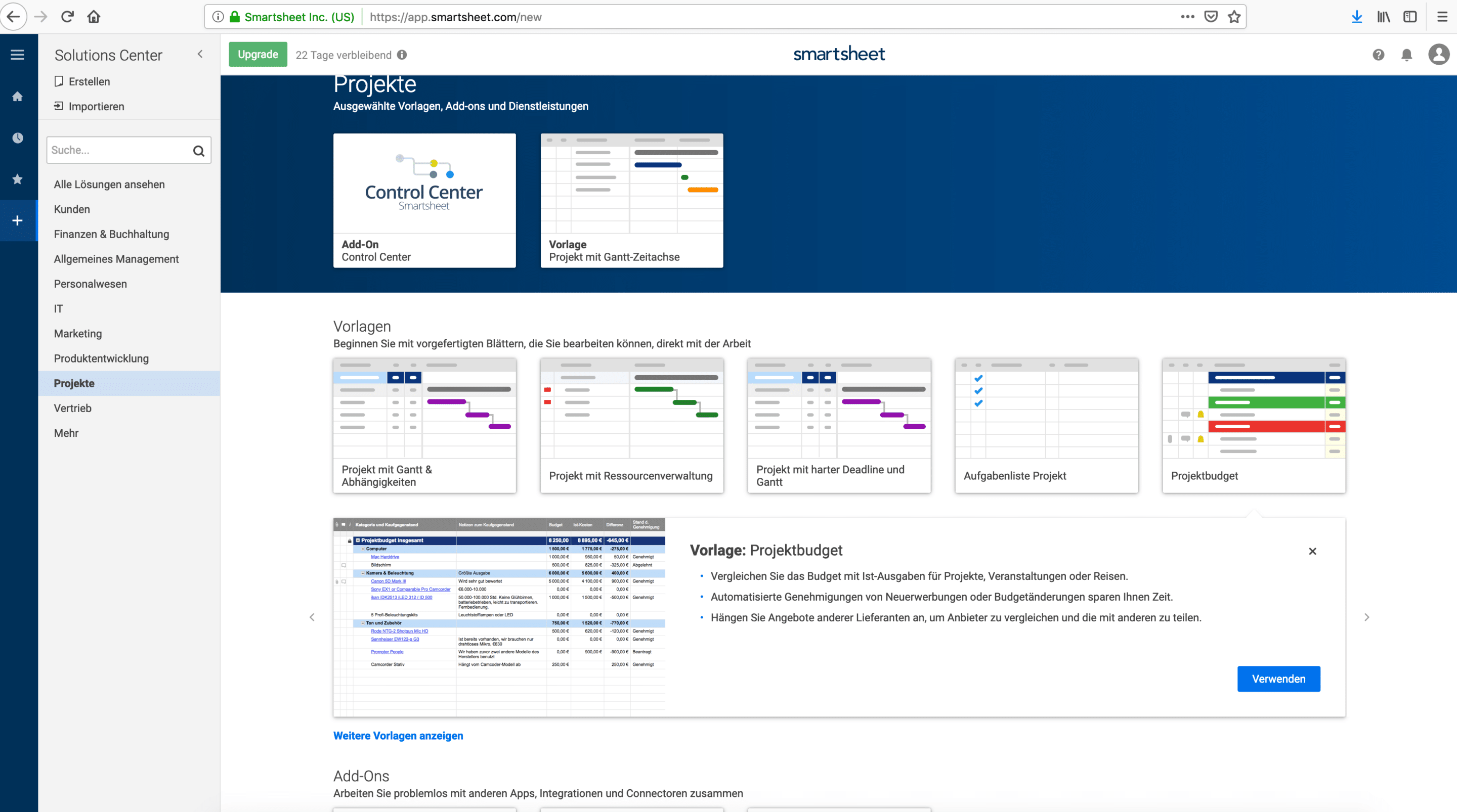Bookmark this page with star icon
Screen dimensions: 1457x812
click(x=1234, y=17)
